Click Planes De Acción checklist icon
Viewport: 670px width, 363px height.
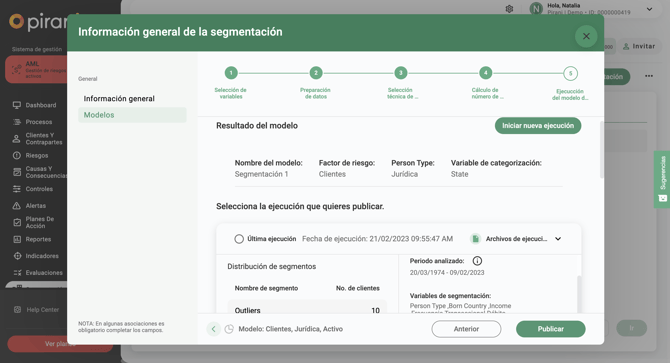(x=17, y=222)
